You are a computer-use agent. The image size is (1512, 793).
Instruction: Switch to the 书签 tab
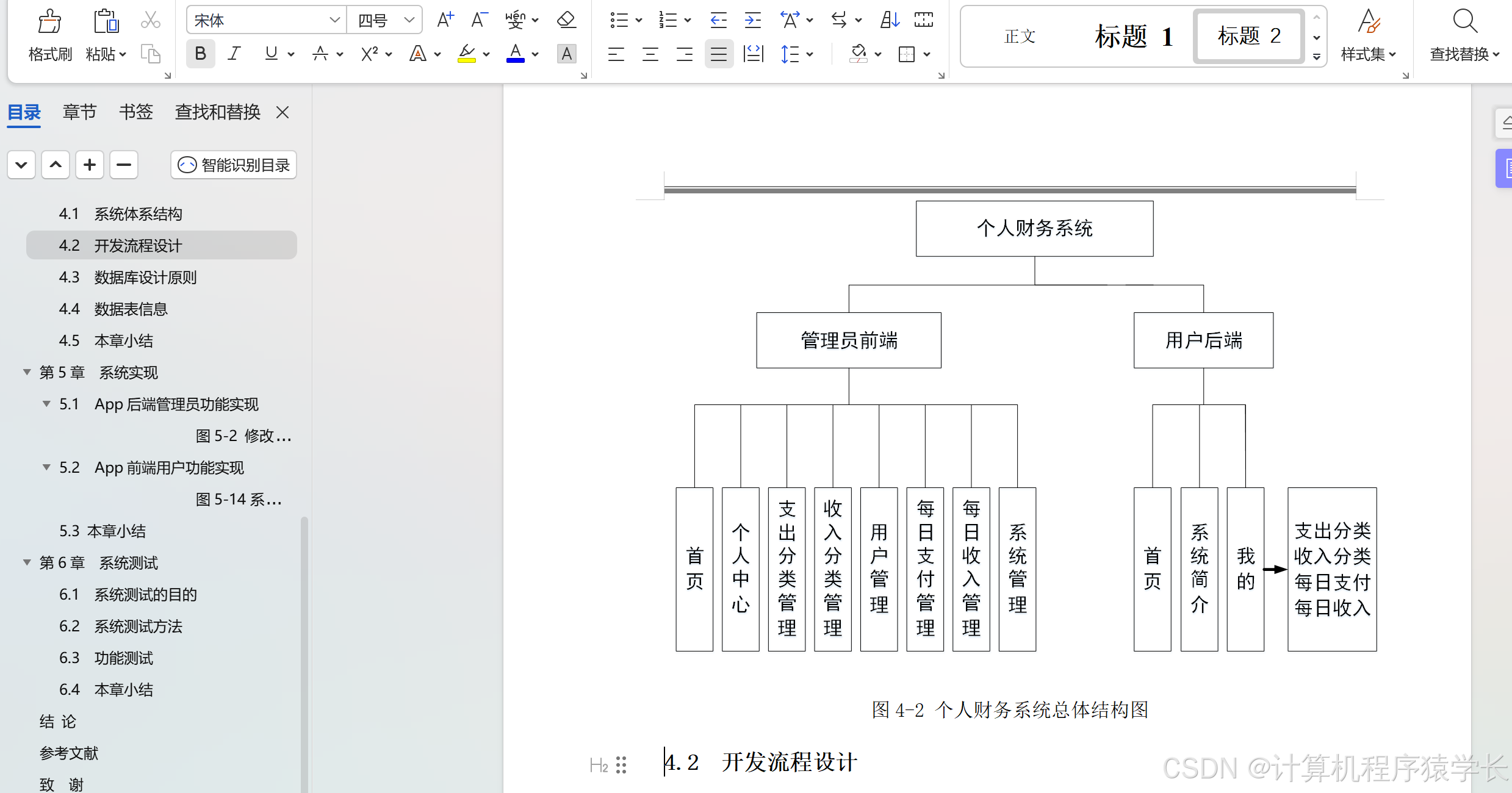pyautogui.click(x=135, y=112)
